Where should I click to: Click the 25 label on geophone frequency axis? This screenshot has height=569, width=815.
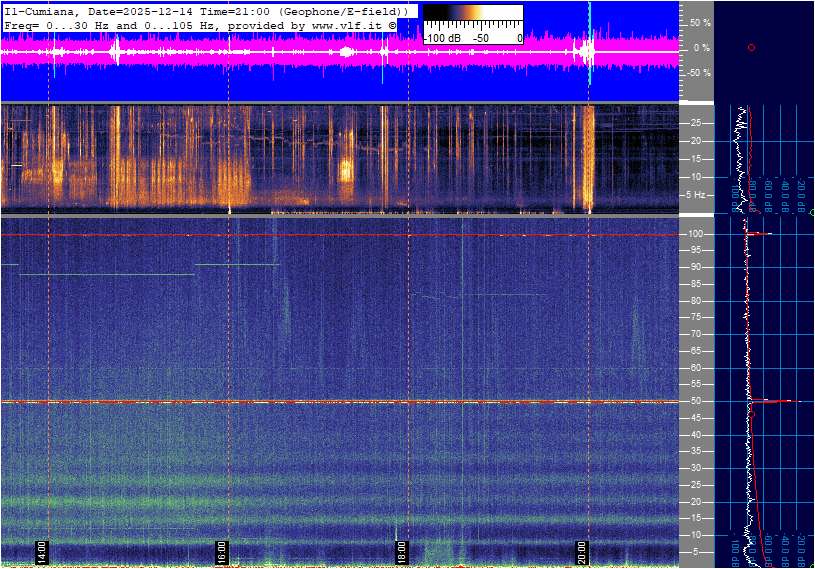pos(696,123)
